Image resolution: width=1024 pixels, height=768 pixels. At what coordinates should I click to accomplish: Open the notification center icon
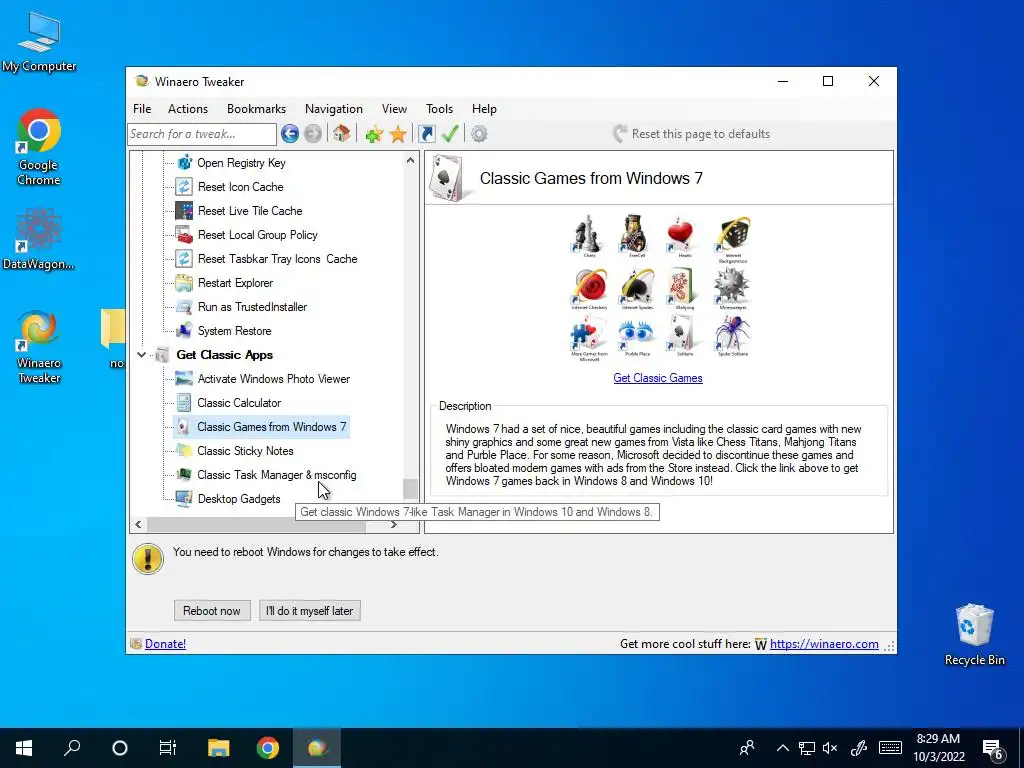pyautogui.click(x=993, y=748)
